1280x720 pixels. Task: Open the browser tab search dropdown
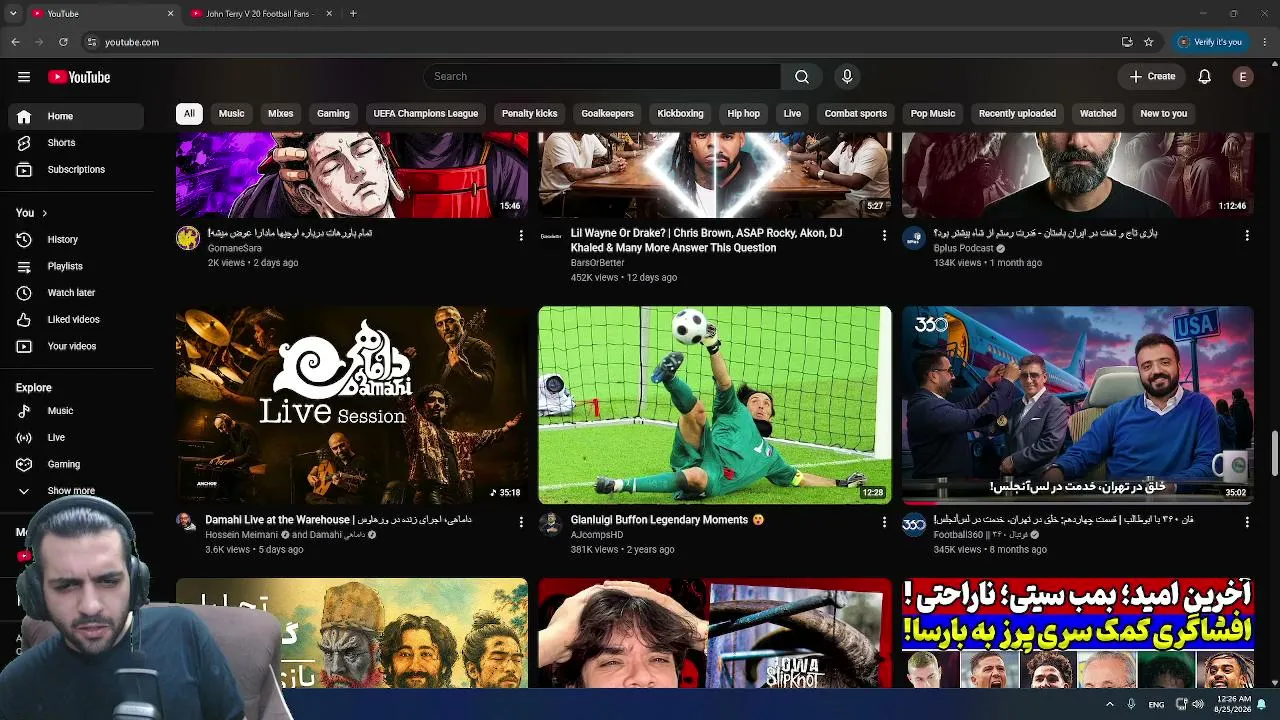pyautogui.click(x=13, y=14)
